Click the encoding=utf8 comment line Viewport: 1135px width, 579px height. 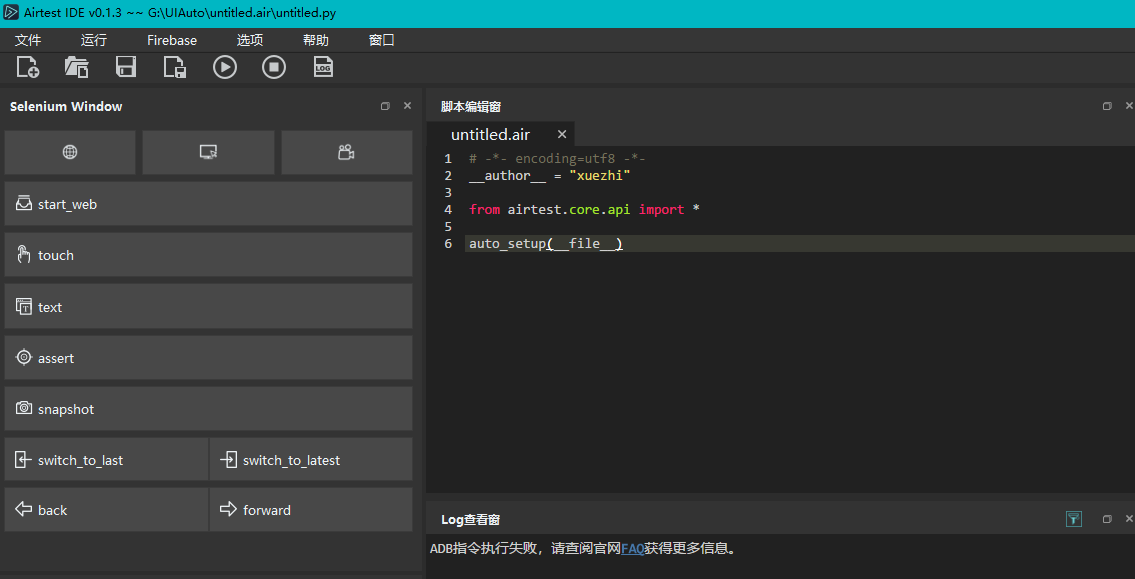pos(557,159)
